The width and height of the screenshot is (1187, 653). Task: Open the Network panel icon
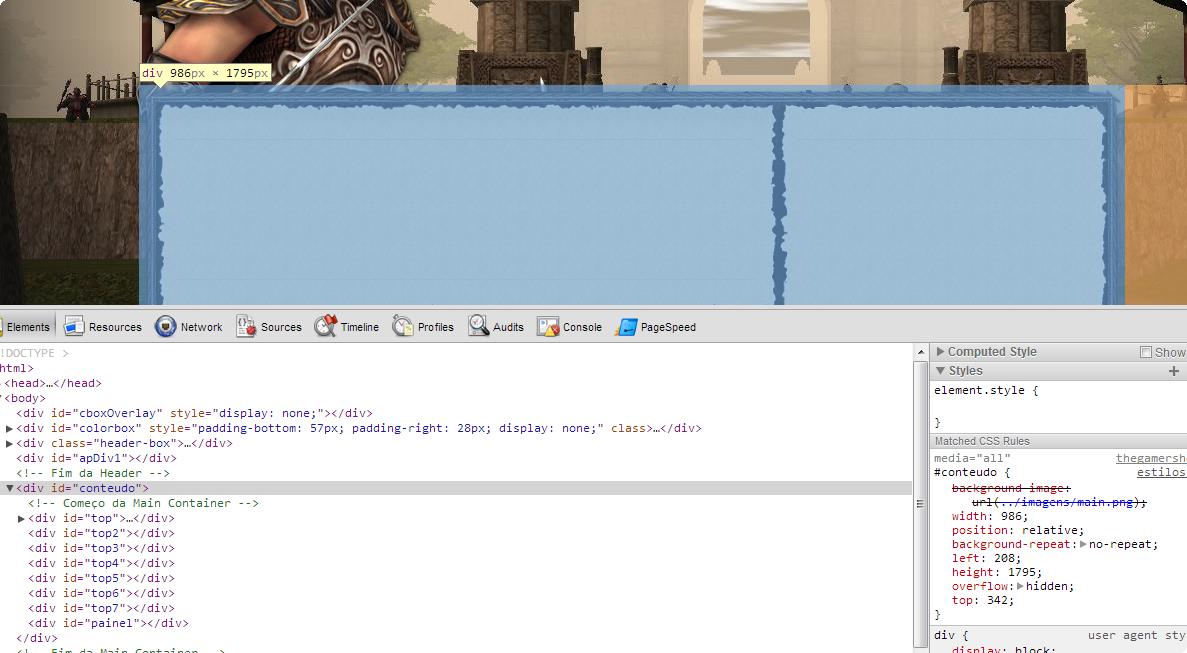point(165,326)
